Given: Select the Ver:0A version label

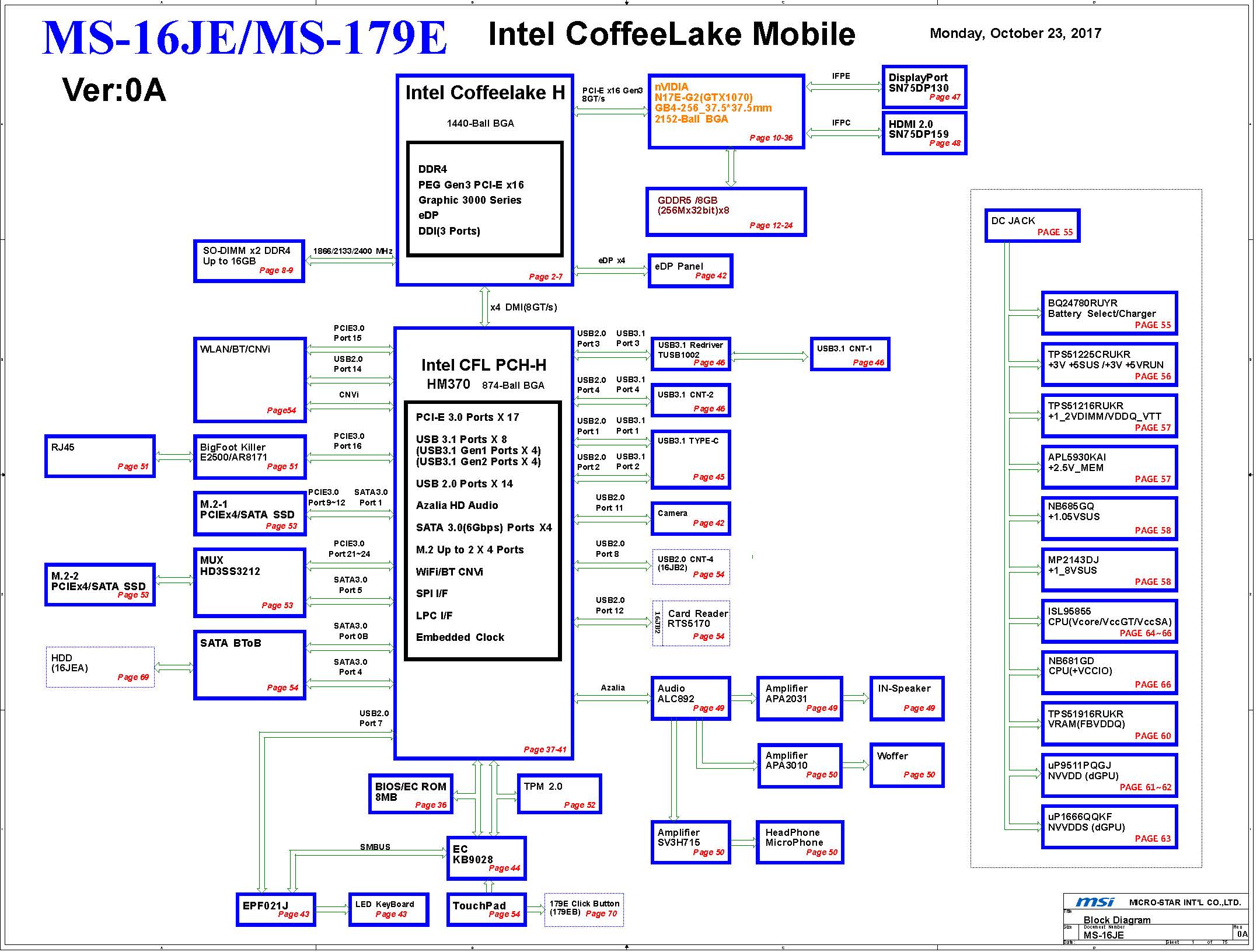Looking at the screenshot, I should [114, 90].
